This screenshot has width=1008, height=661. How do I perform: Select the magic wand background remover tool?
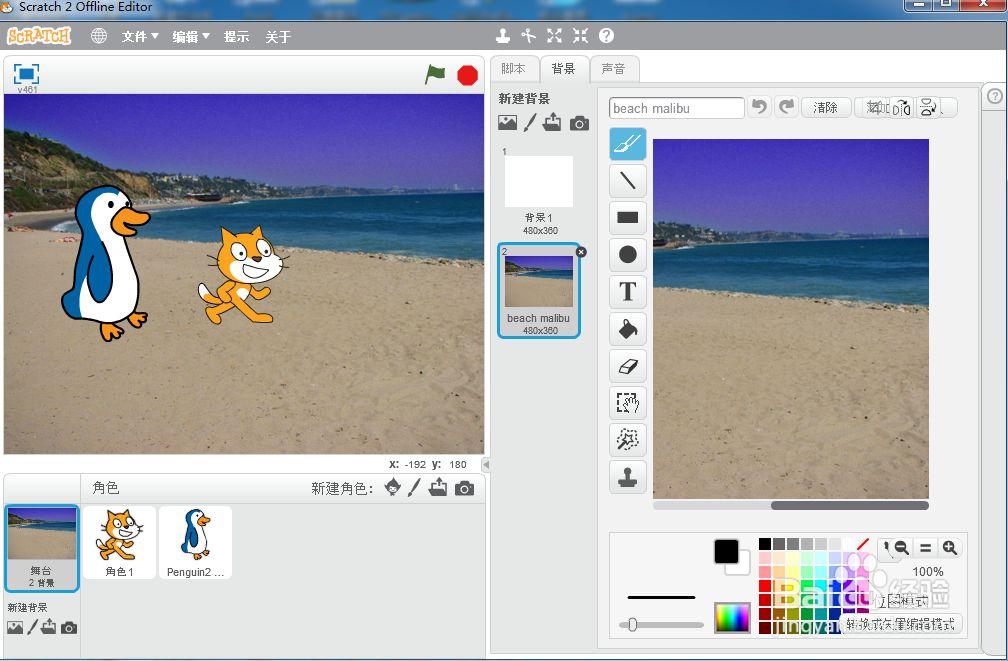pos(627,440)
